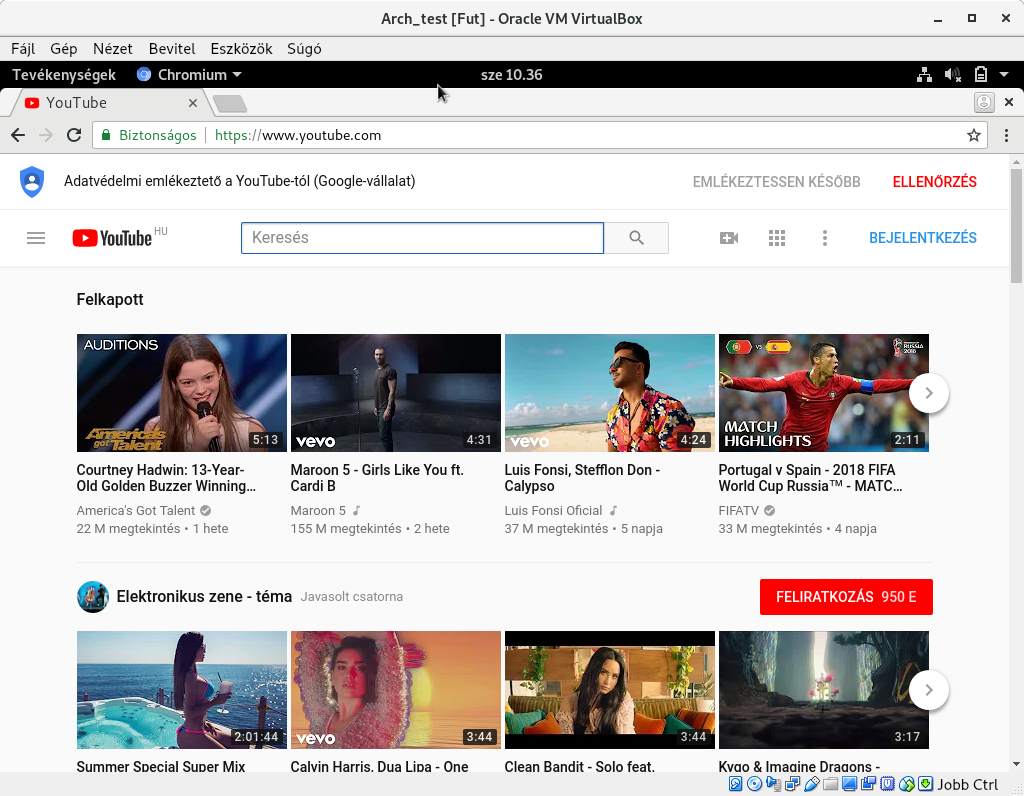Click the browser back arrow
The height and width of the screenshot is (796, 1024).
18,135
